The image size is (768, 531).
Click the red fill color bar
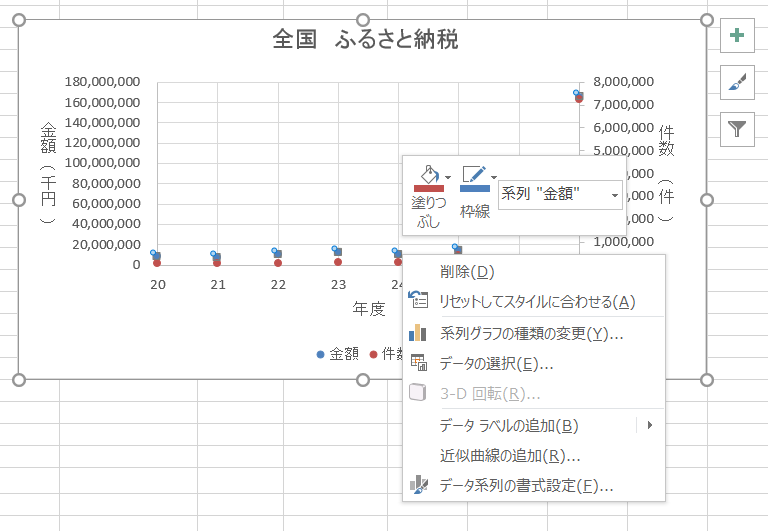point(429,189)
